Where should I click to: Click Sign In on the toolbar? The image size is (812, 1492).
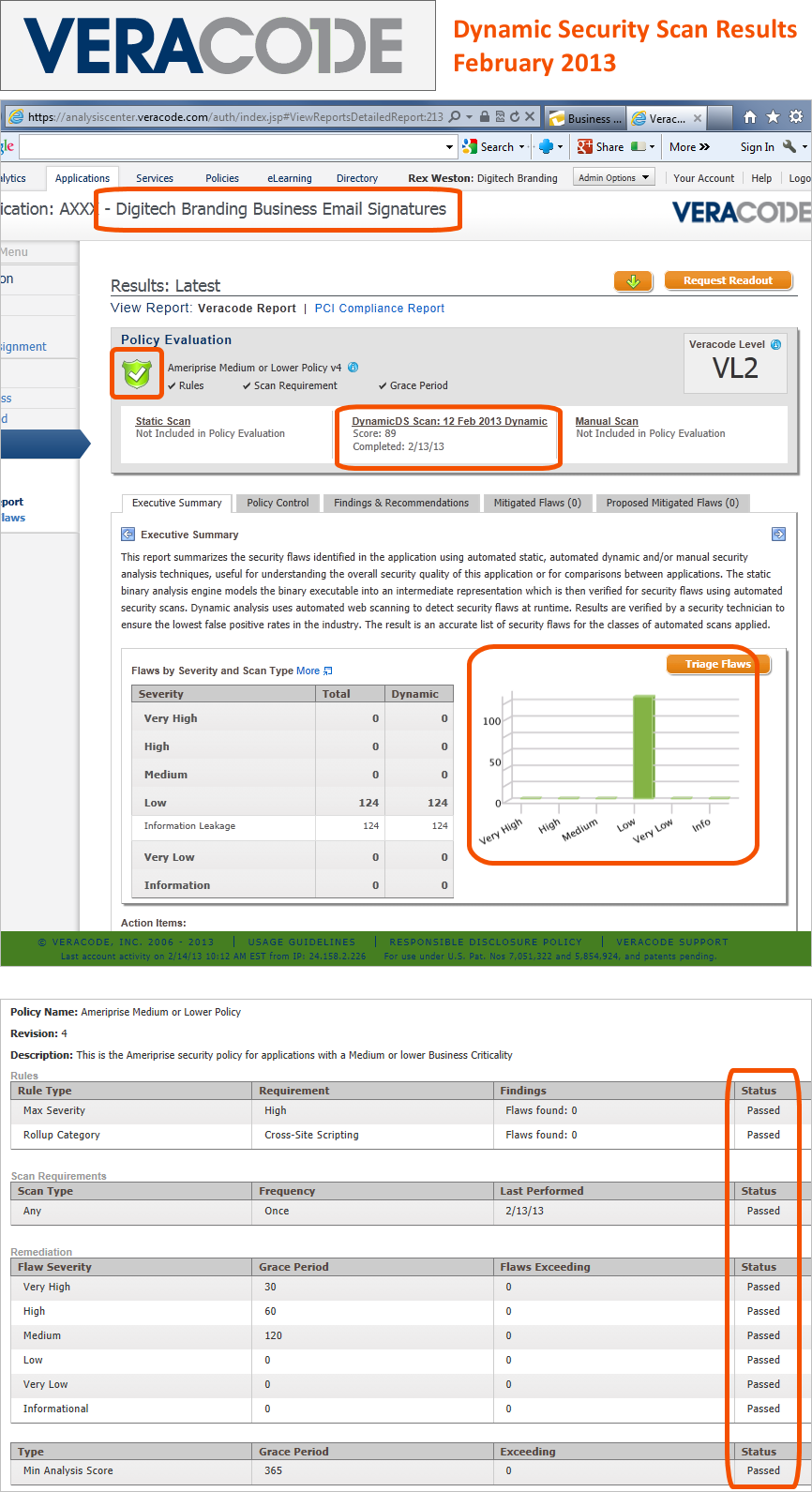click(757, 147)
